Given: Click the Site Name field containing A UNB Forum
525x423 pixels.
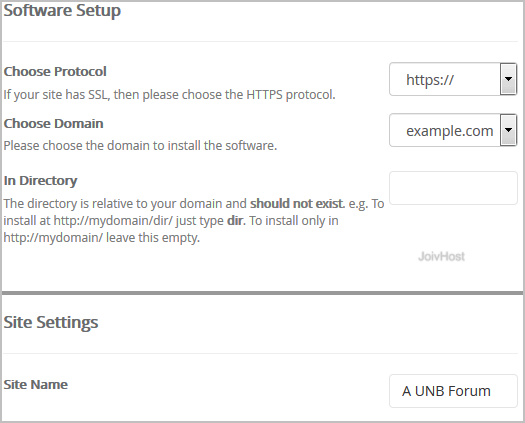Looking at the screenshot, I should pyautogui.click(x=453, y=391).
